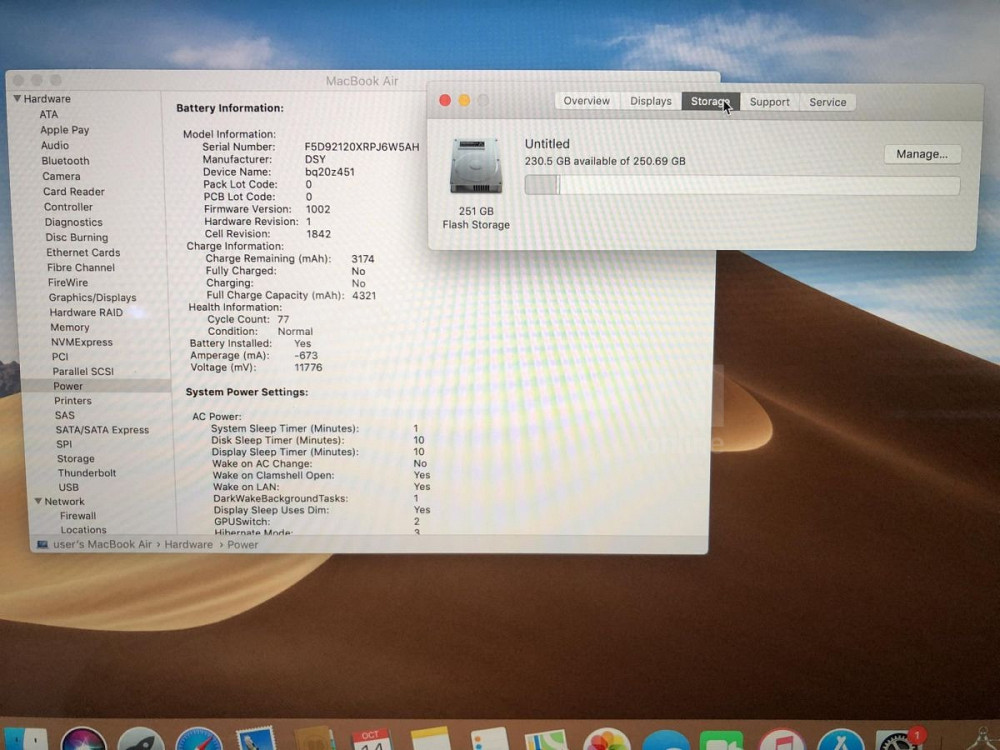Screen dimensions: 1000x750
Task: Collapse the Network tree section
Action: pos(38,502)
